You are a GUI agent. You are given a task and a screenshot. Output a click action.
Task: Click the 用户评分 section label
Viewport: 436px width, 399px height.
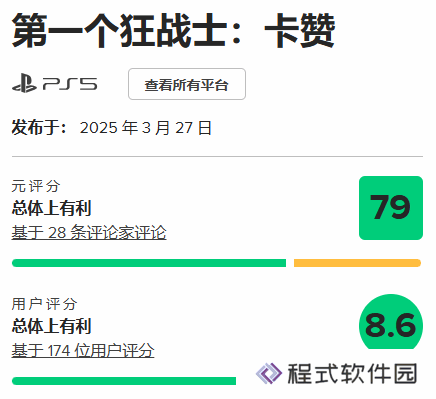coord(44,304)
